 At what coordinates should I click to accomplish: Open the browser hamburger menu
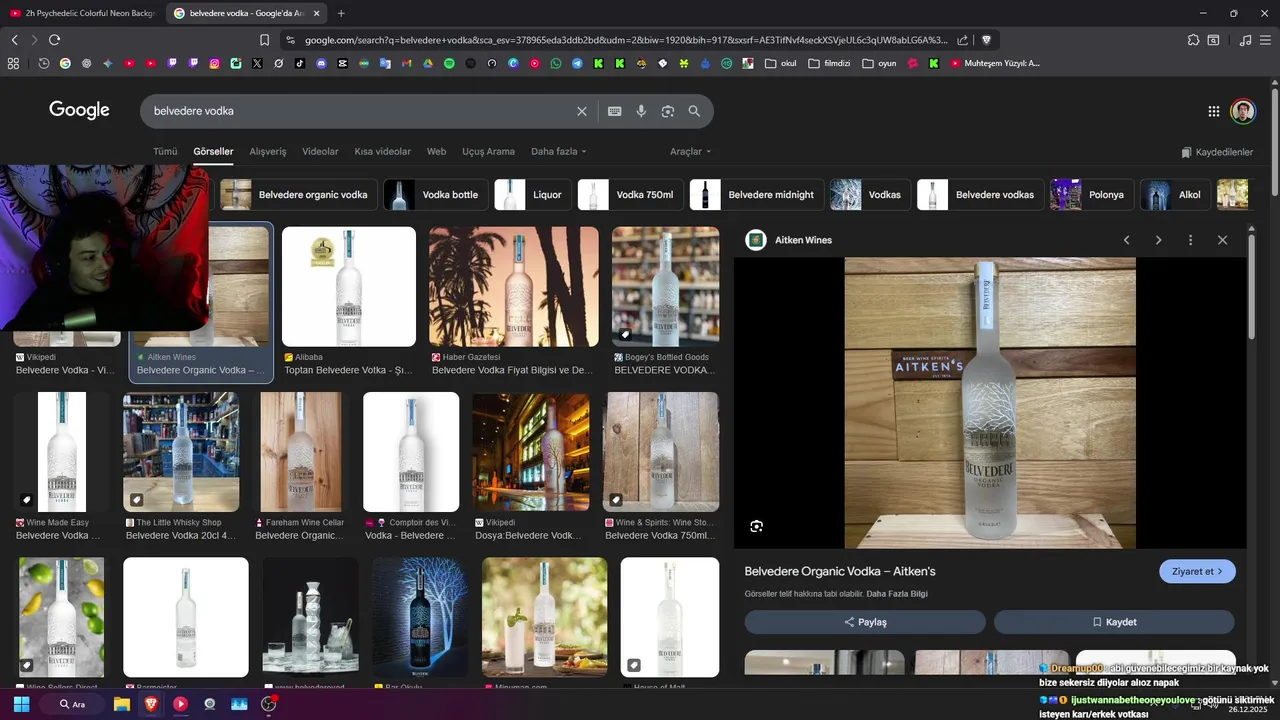[x=1266, y=40]
